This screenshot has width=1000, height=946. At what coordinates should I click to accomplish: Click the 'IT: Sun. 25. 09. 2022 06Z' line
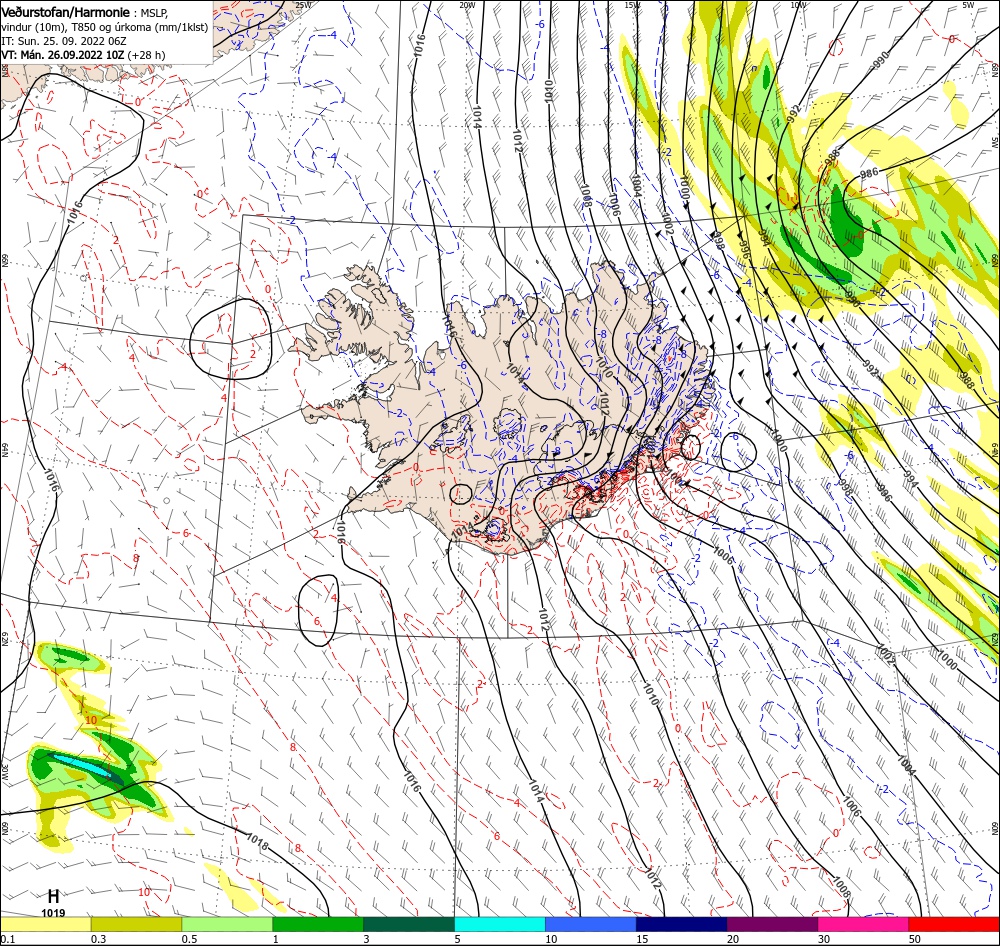(x=64, y=41)
